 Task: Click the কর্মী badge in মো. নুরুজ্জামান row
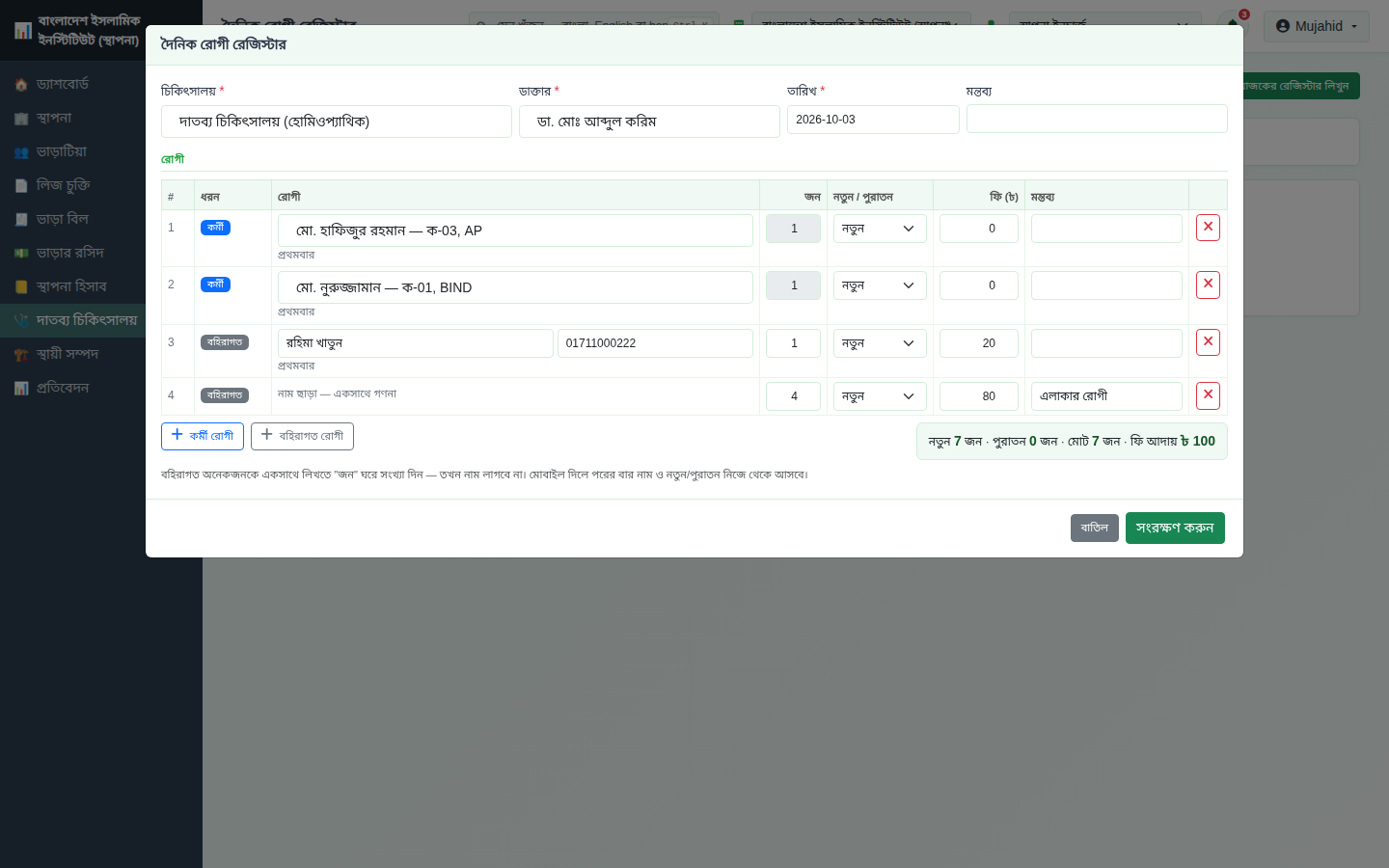coord(215,285)
